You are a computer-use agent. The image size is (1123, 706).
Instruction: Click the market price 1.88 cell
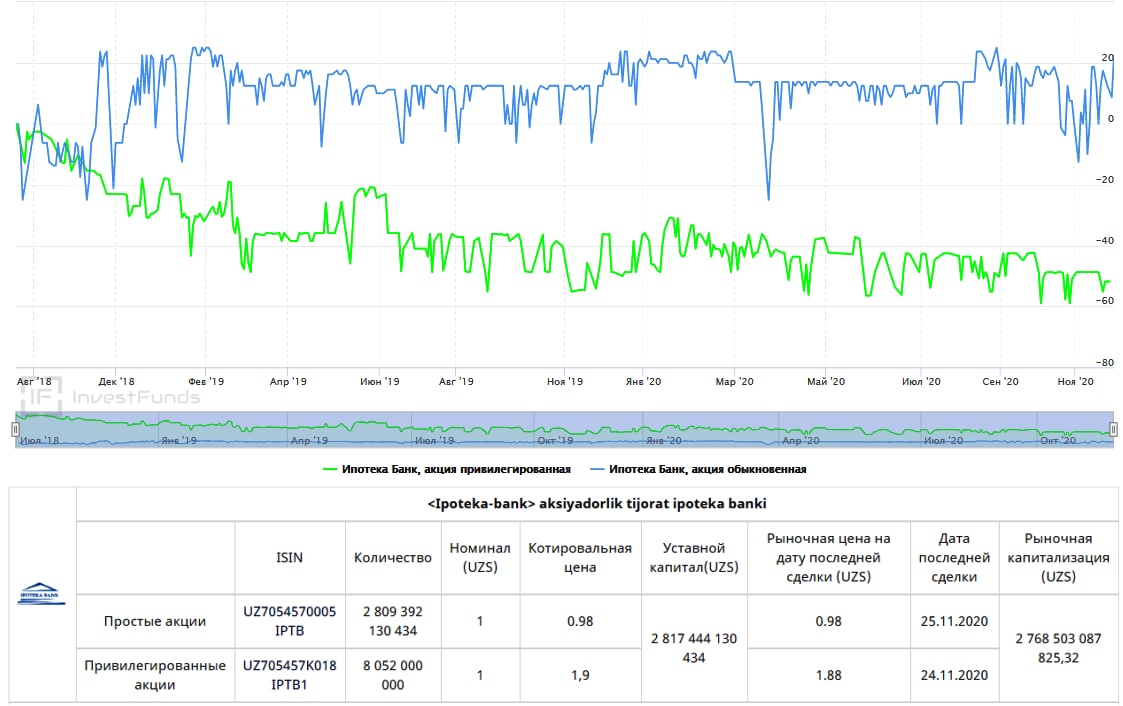(x=829, y=675)
